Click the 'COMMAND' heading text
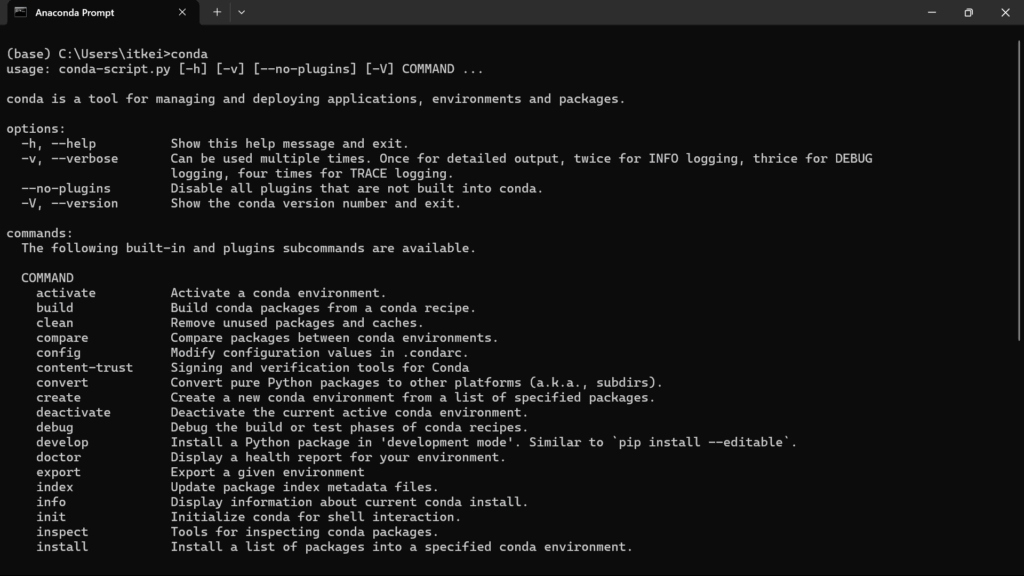The width and height of the screenshot is (1024, 576). pos(47,278)
